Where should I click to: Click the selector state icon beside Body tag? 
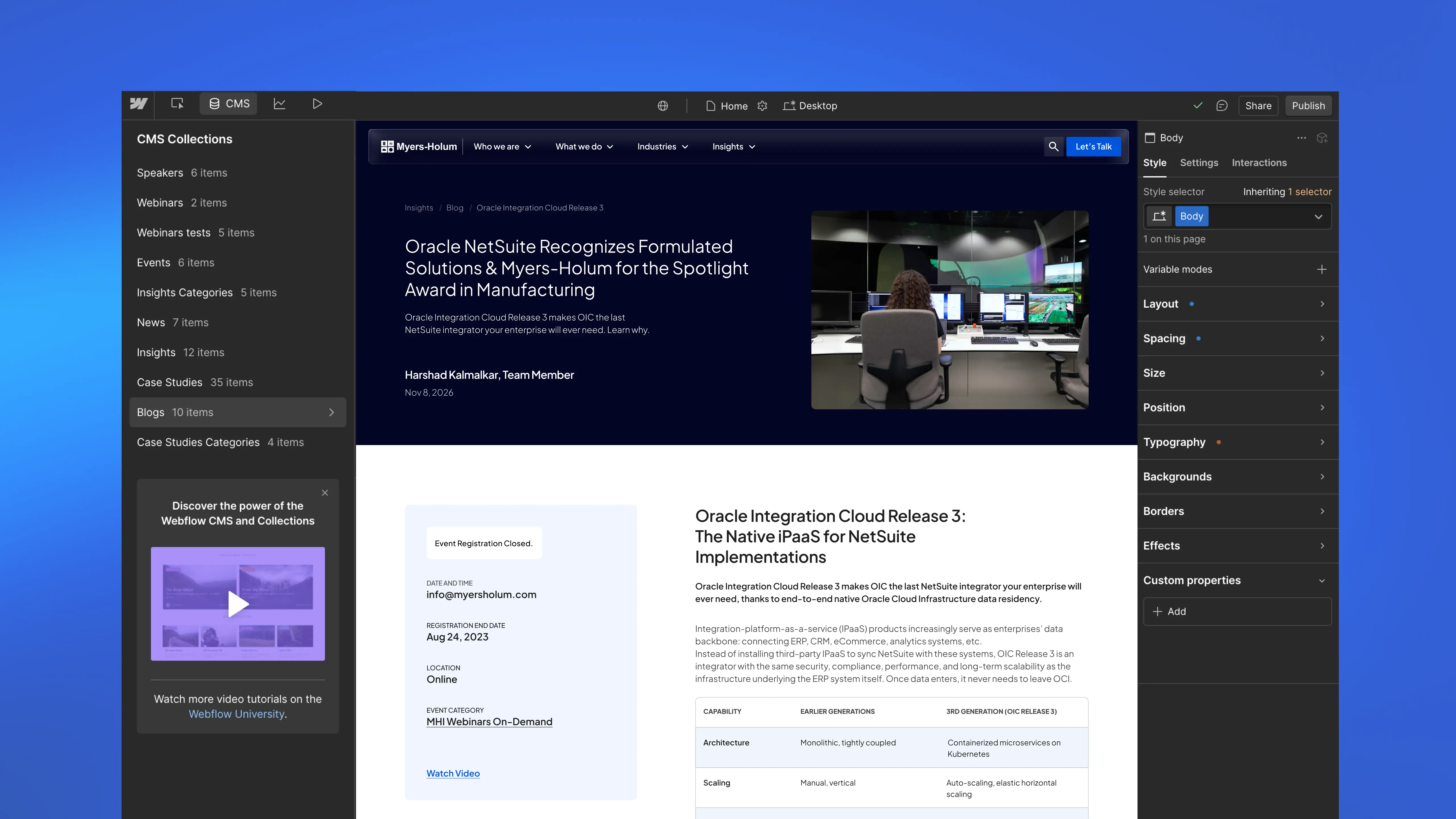1159,216
